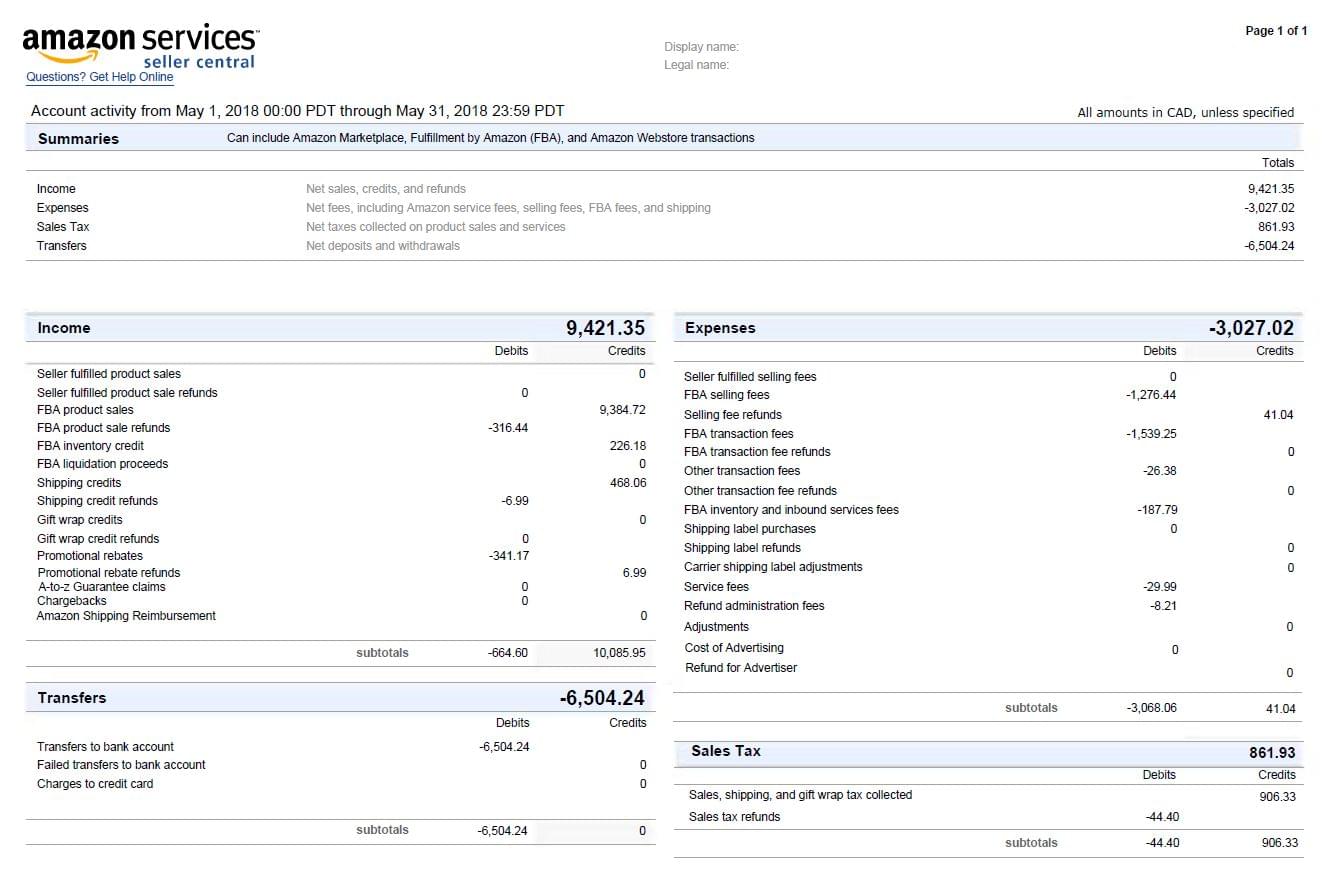Click 'Net sales, credits, and refunds' description

tap(386, 189)
